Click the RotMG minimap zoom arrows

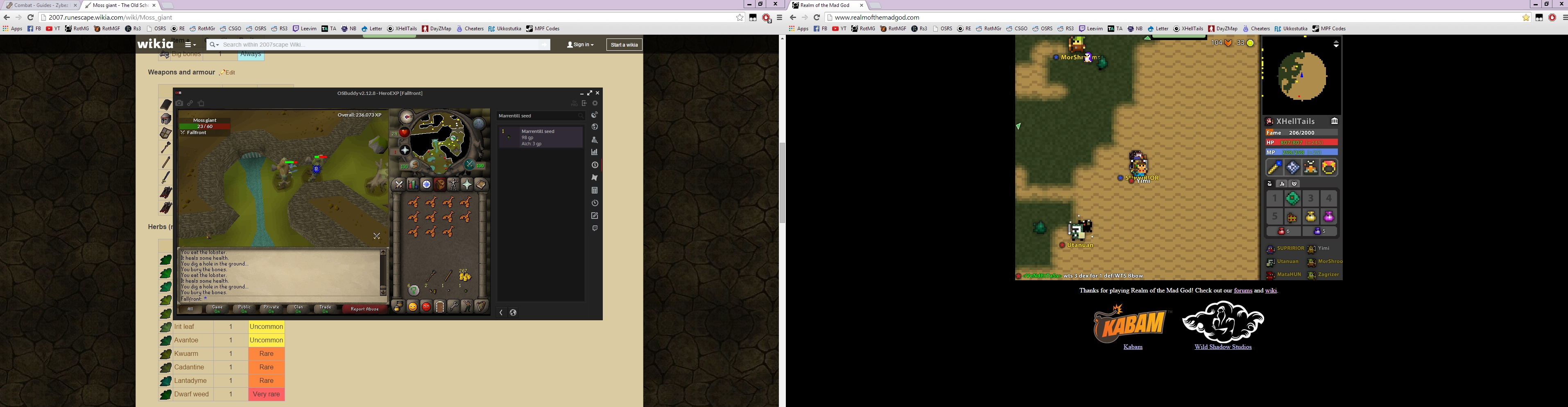tap(1336, 44)
